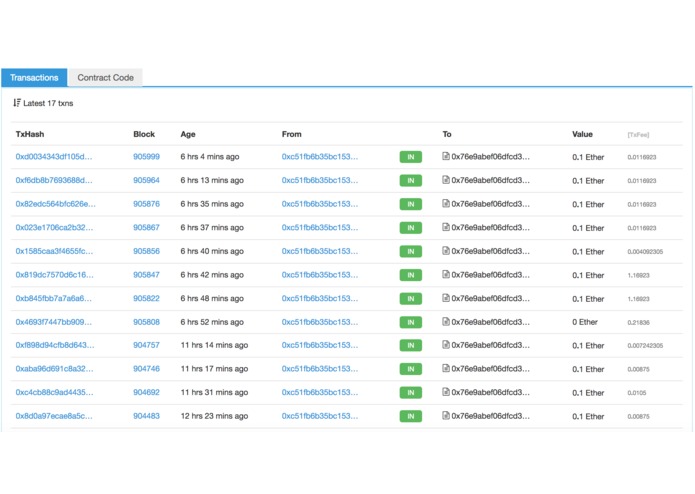Viewport: 695px width, 494px height.
Task: Click contract icon in block 905856 row
Action: 446,250
